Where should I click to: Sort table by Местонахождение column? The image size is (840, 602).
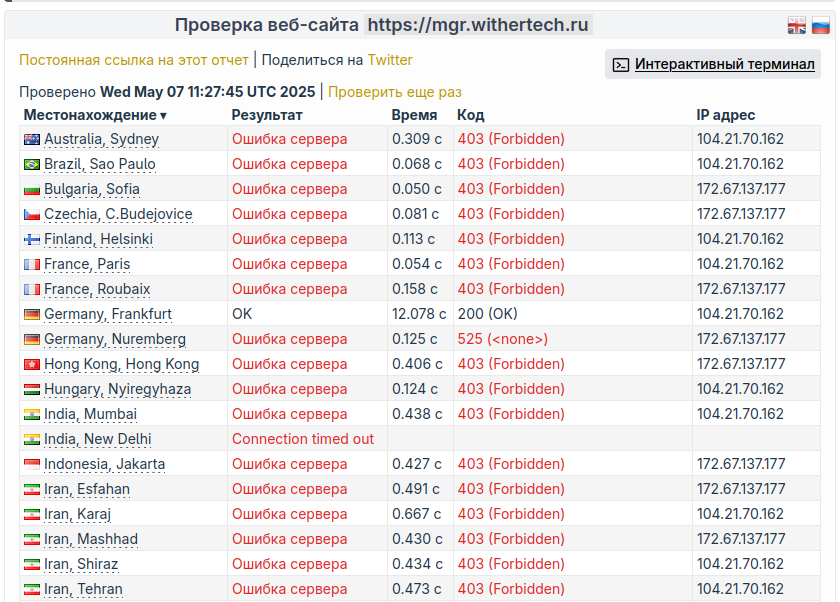click(x=95, y=115)
